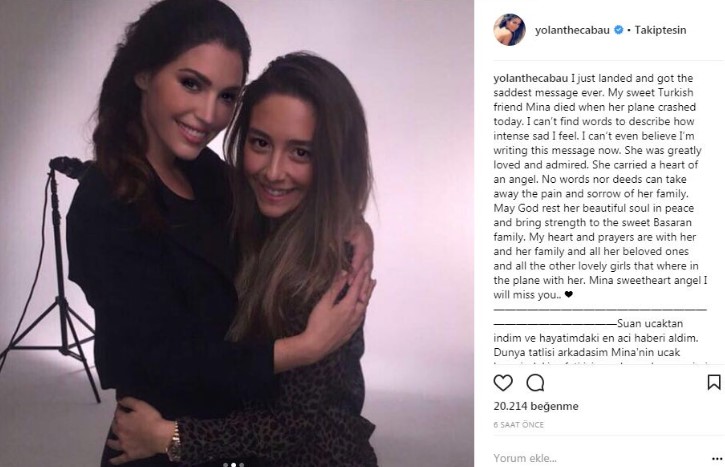The width and height of the screenshot is (725, 467).
Task: Open yolanthecabau profile picture
Action: coord(510,30)
